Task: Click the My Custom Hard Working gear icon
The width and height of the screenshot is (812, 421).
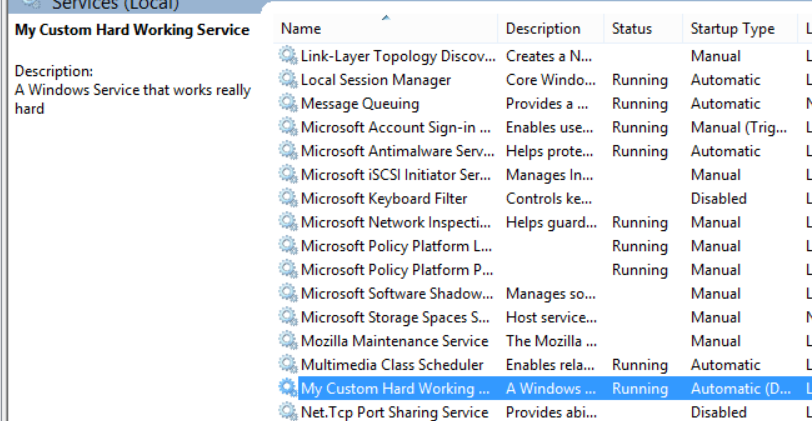Action: pos(288,389)
